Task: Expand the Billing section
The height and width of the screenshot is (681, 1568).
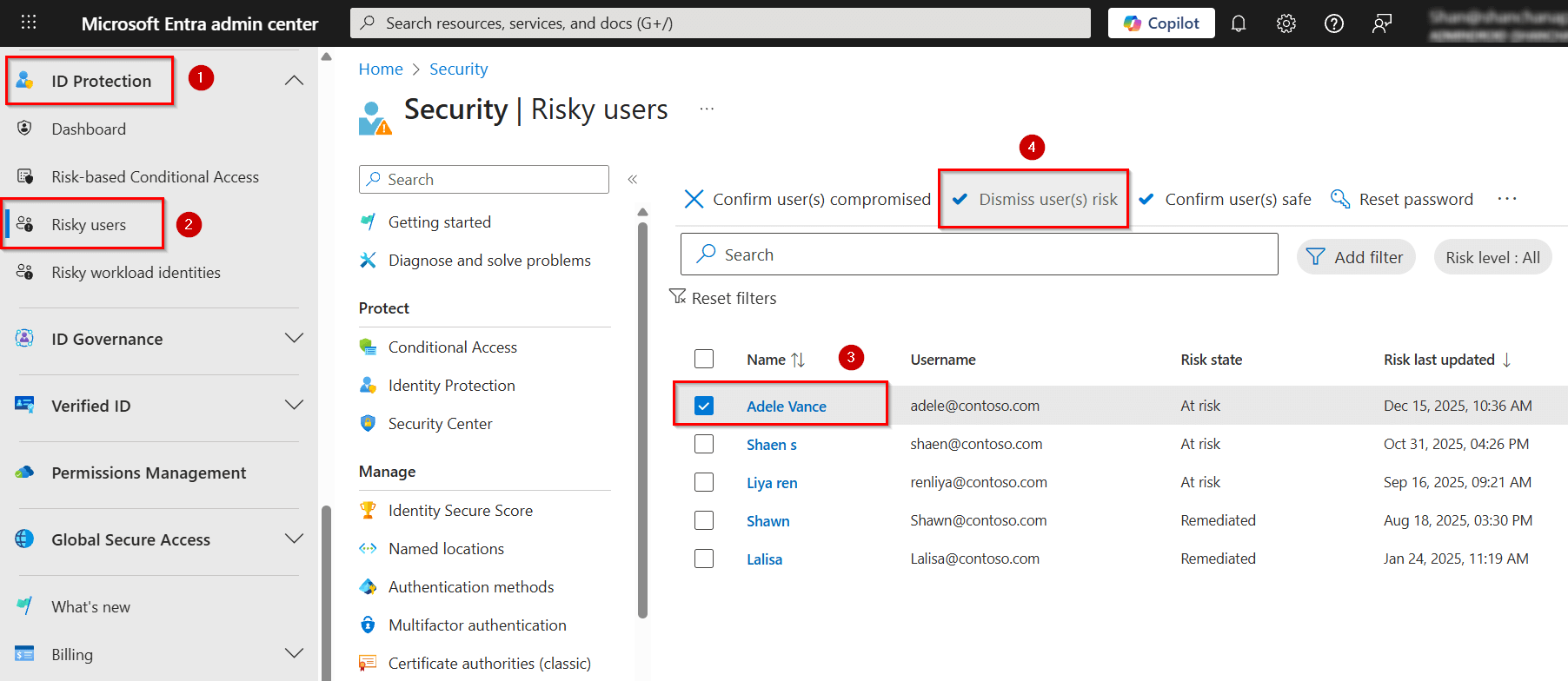Action: click(295, 653)
